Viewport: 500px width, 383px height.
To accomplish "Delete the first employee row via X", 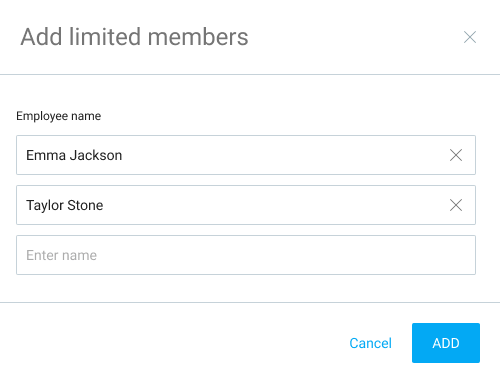I will click(456, 155).
